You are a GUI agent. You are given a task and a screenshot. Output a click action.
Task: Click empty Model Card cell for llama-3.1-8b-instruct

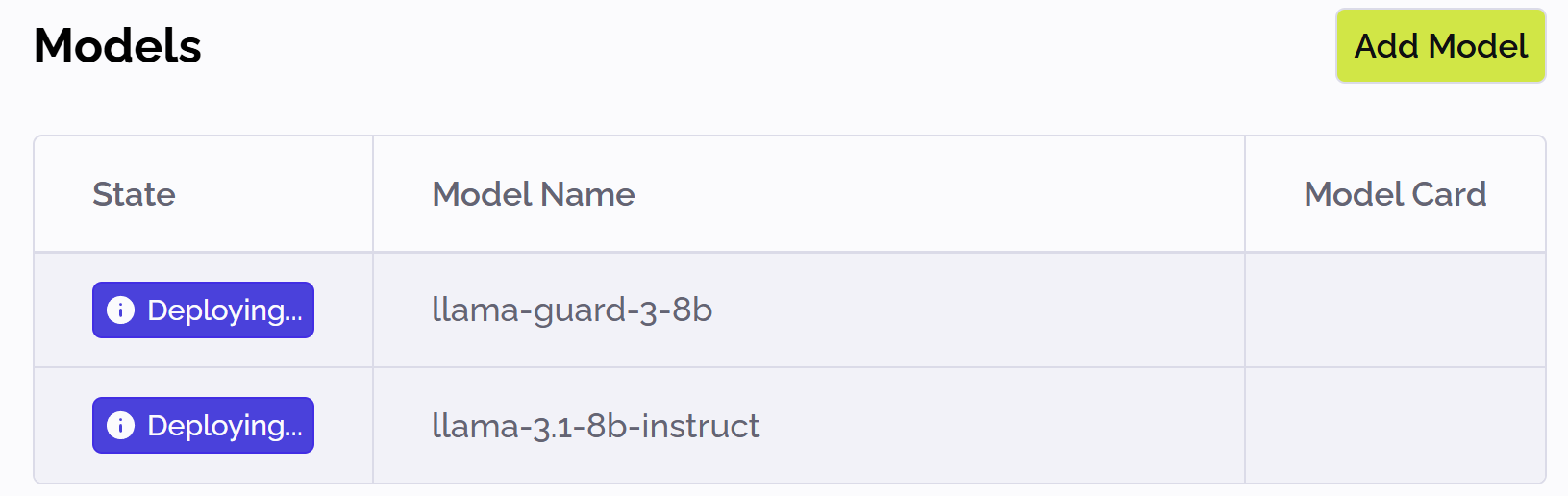[1394, 425]
